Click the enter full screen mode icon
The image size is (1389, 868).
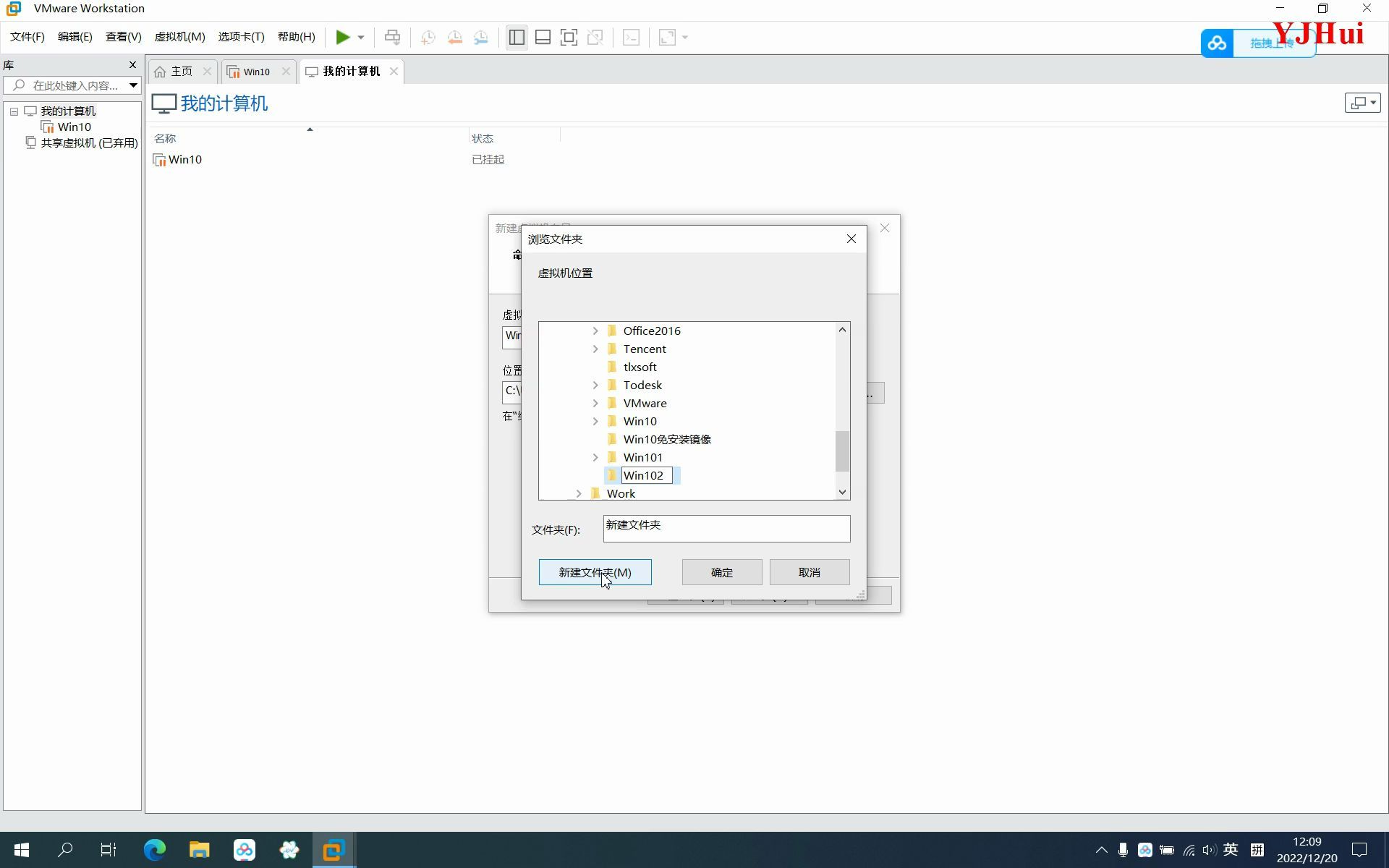tap(569, 37)
